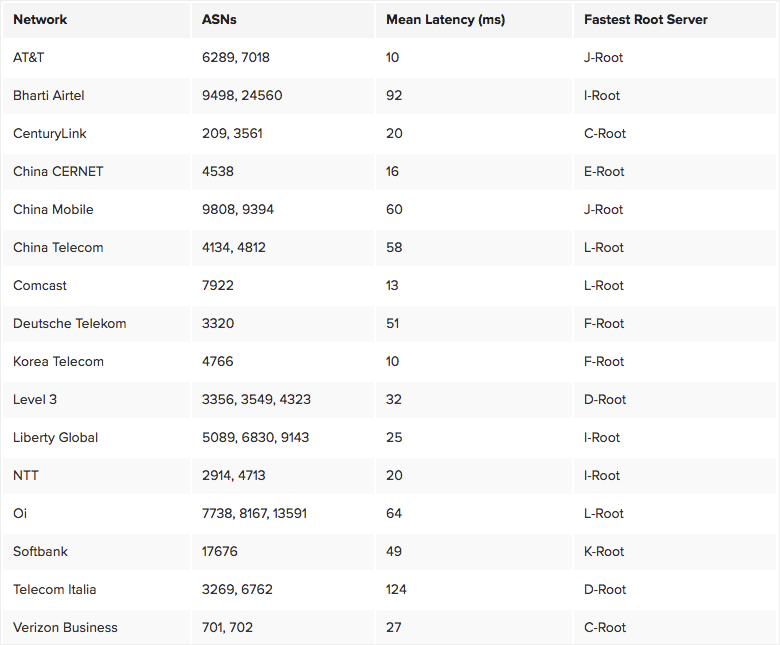This screenshot has width=780, height=645.
Task: Click NTT's ASNs 2914, 4713
Action: tap(234, 476)
